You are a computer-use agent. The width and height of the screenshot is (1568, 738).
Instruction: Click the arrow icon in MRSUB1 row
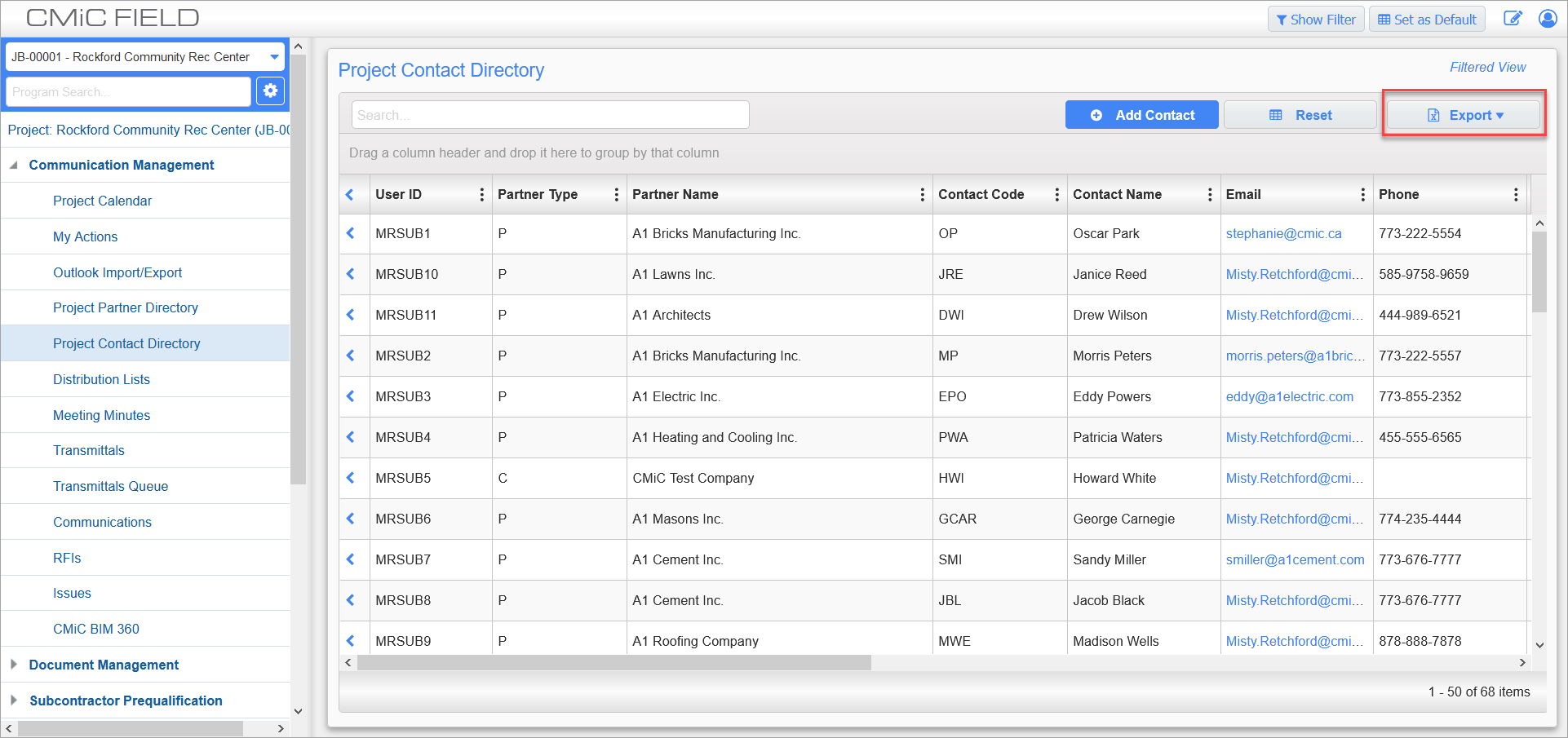pos(351,233)
